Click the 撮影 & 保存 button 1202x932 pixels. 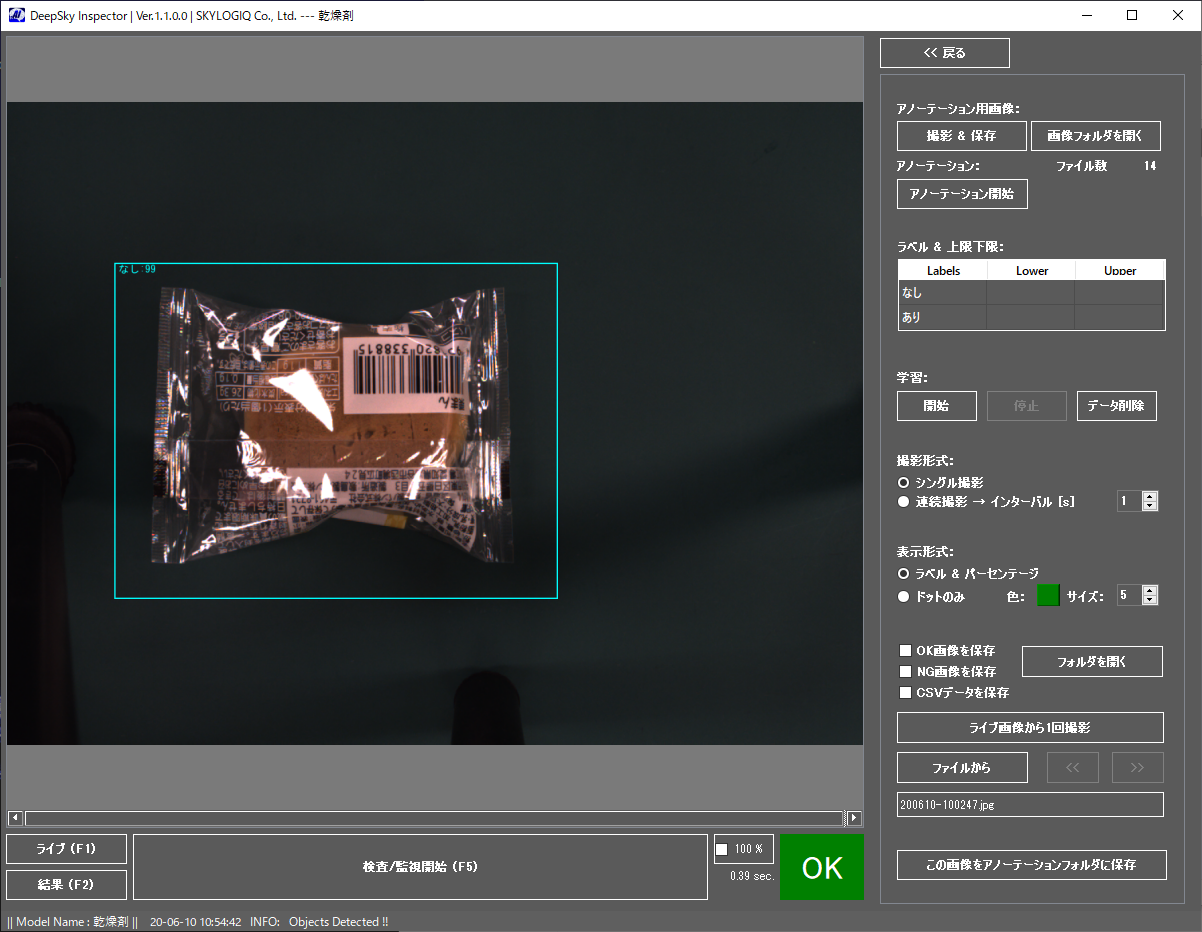click(x=961, y=136)
